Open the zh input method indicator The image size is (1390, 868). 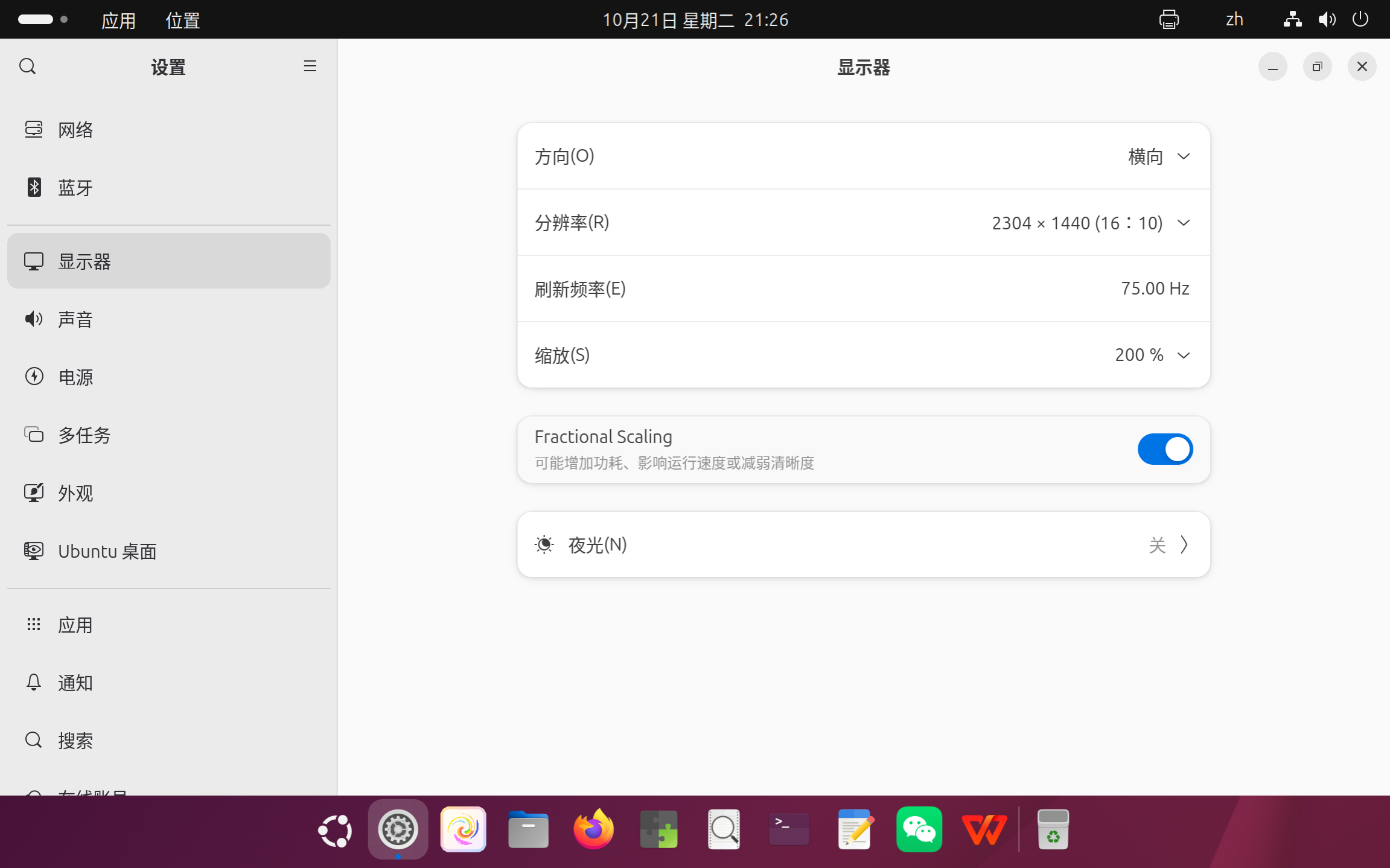coord(1234,19)
